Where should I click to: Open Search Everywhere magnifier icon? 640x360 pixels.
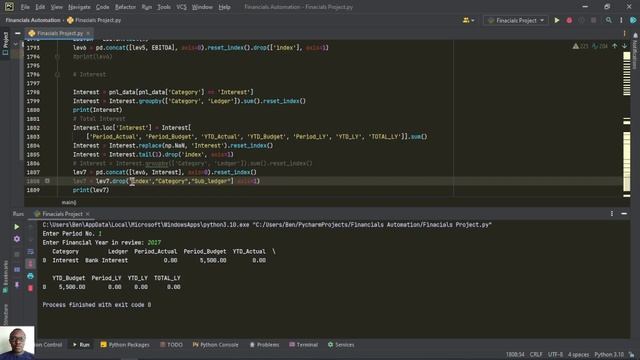(609, 20)
